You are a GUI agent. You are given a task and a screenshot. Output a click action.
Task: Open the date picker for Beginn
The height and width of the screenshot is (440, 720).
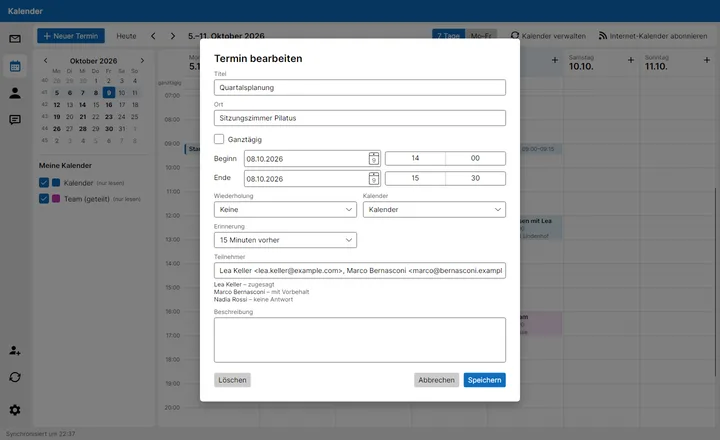tap(374, 158)
